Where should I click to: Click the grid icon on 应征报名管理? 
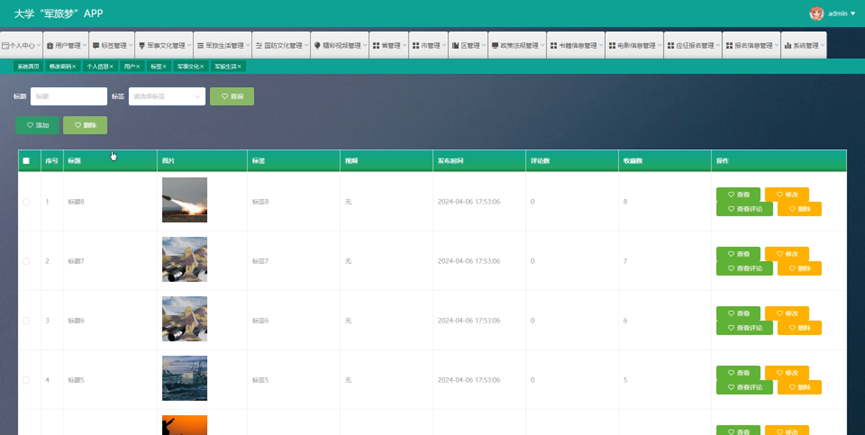[x=671, y=46]
